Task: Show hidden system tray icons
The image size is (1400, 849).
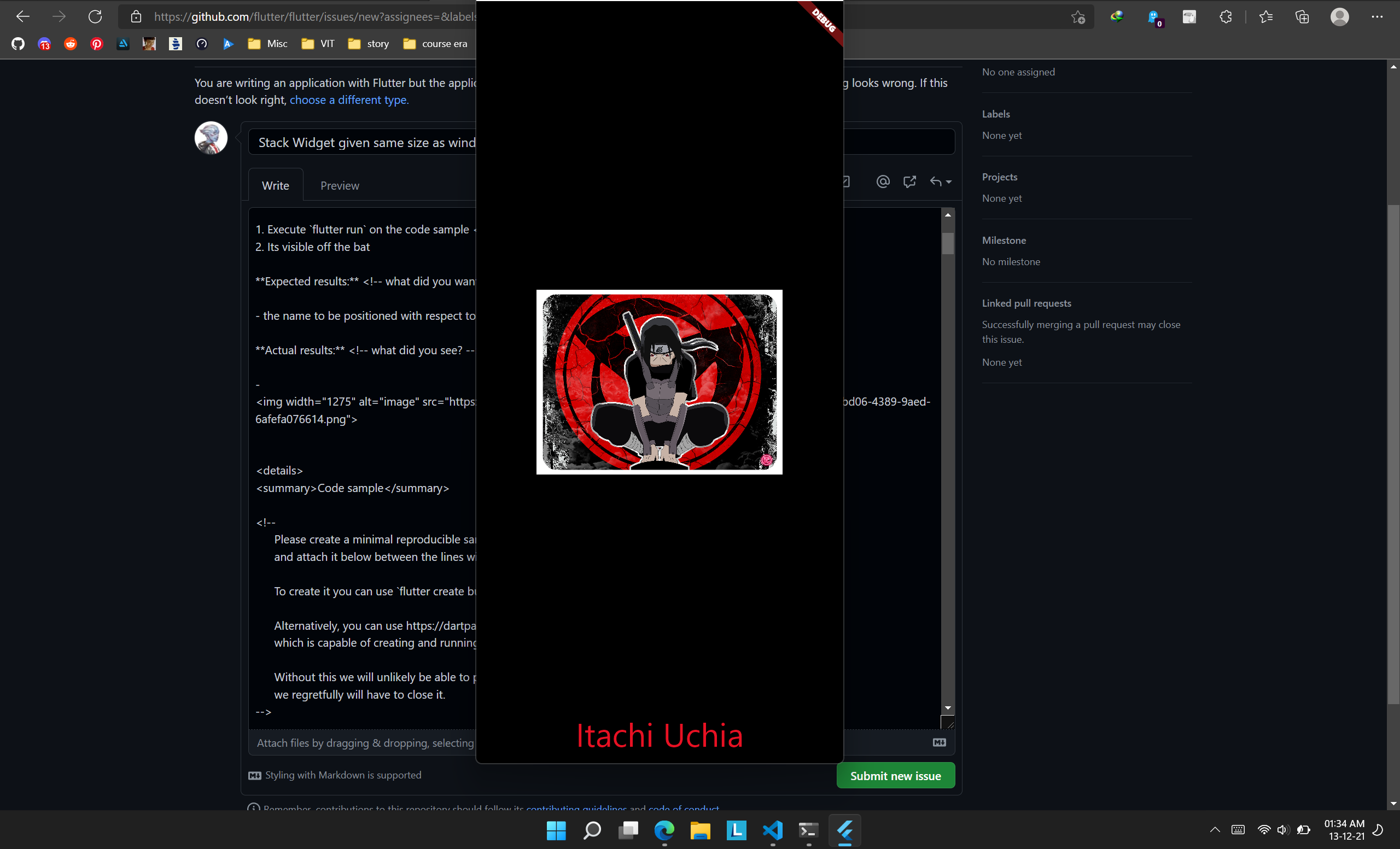Action: 1215,830
